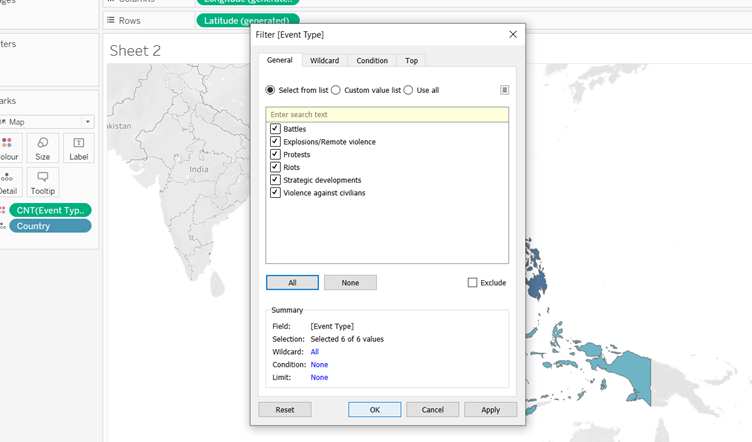Open the Size marks control
Screen dimensions: 752x442
[x=42, y=148]
